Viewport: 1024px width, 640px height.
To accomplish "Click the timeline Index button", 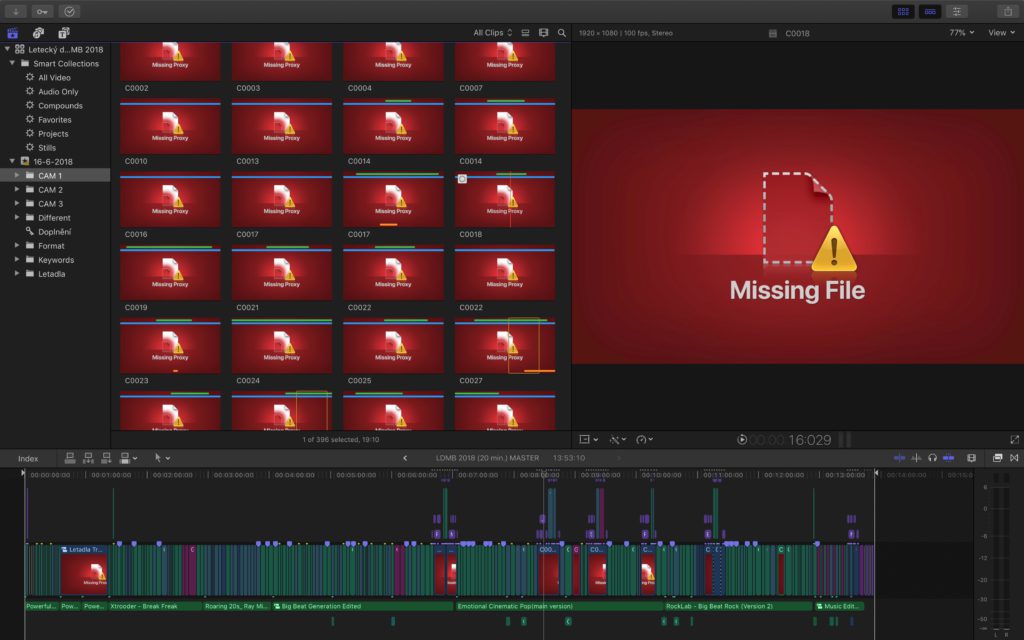I will click(28, 458).
